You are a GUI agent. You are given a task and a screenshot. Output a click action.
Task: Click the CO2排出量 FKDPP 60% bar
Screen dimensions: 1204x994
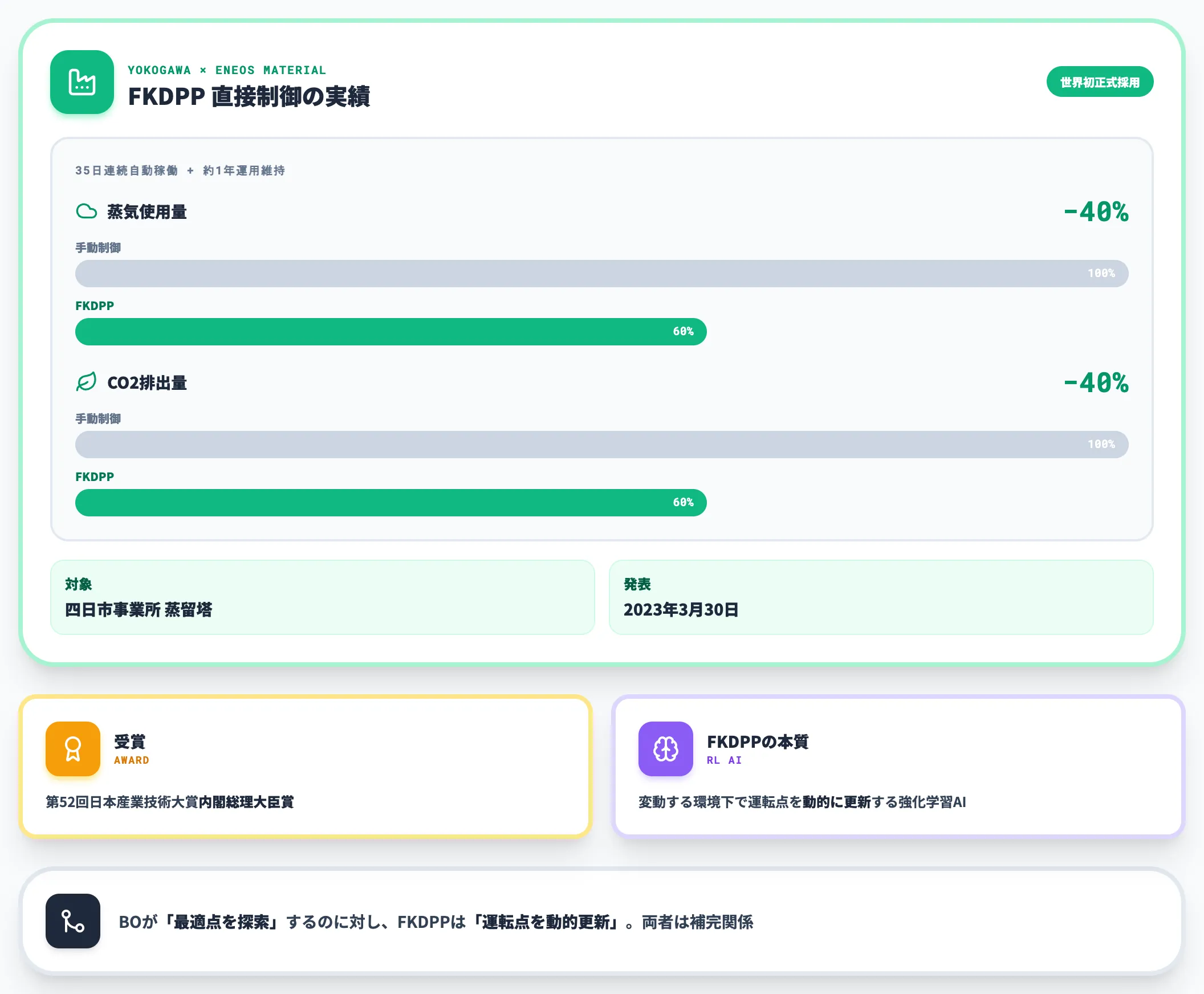tap(391, 502)
